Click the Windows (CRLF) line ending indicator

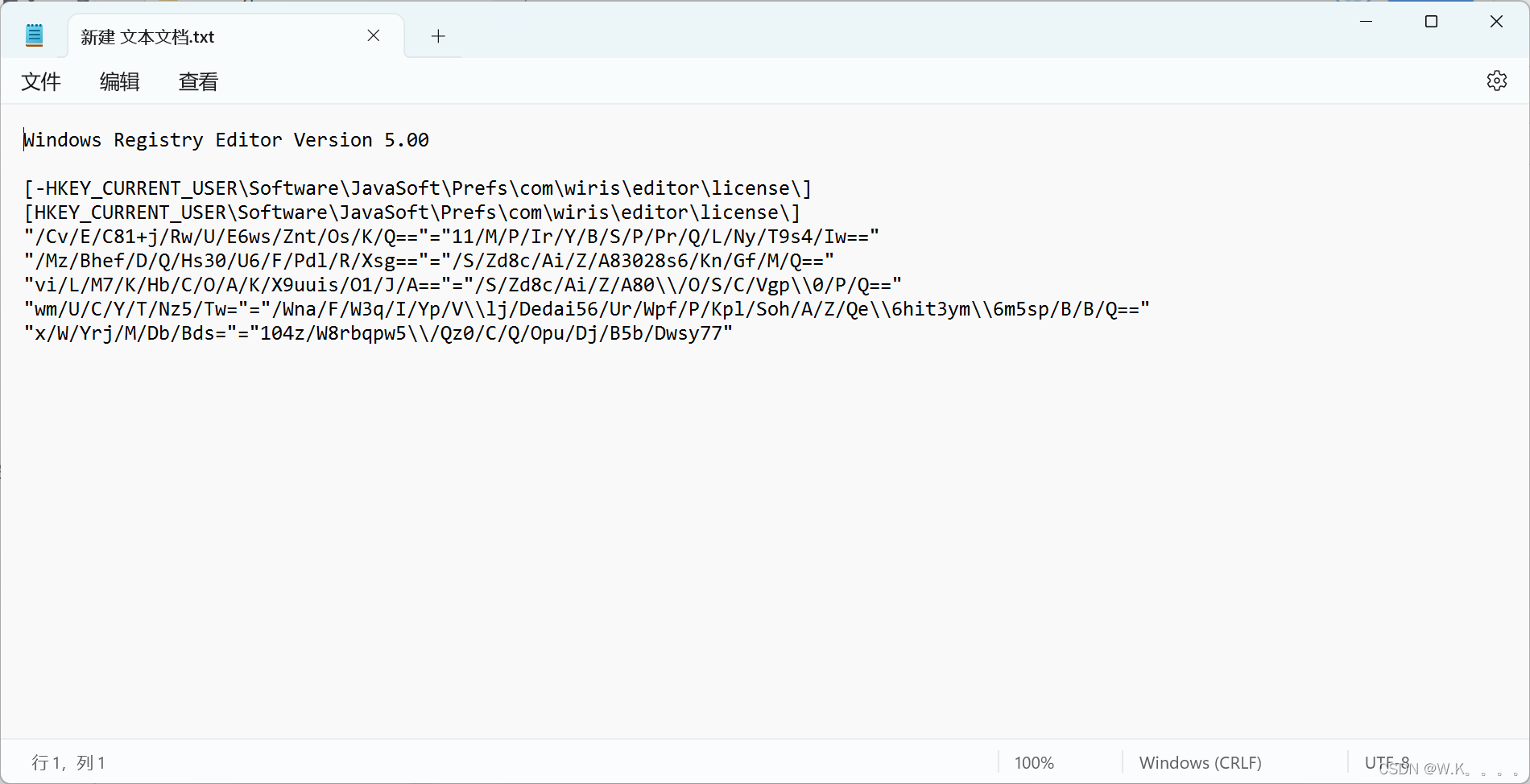click(x=1200, y=762)
